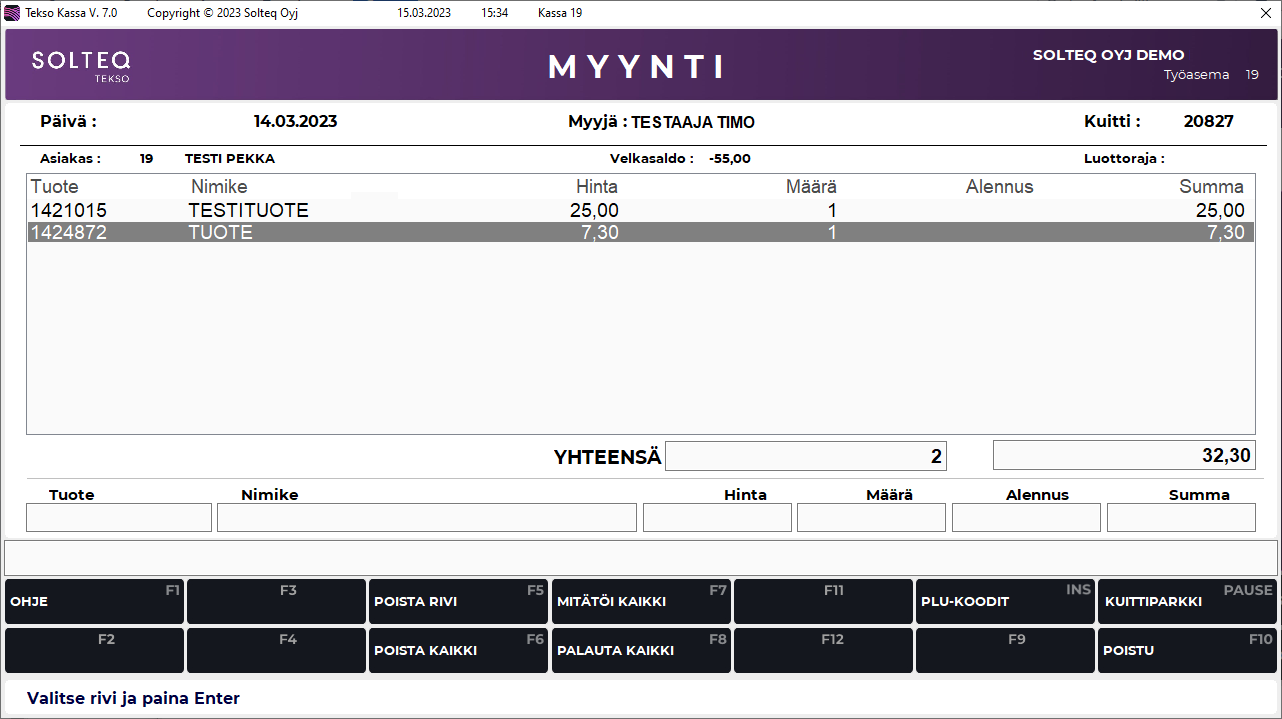Focus the Nimike name input field
The width and height of the screenshot is (1282, 719).
click(427, 517)
